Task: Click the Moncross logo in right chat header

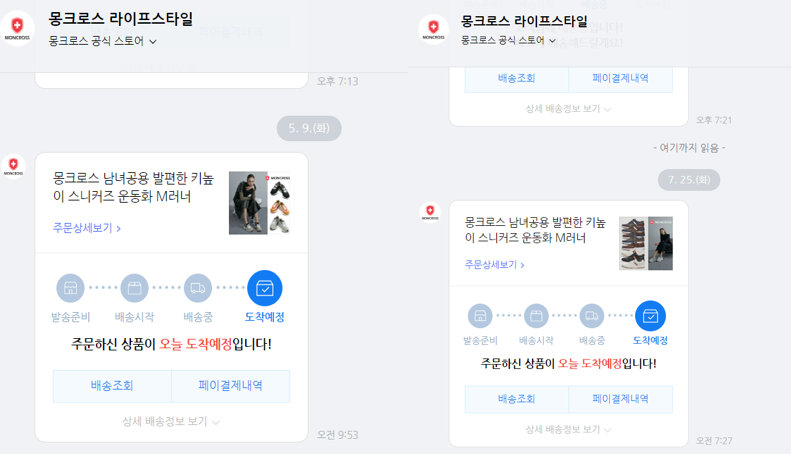Action: pyautogui.click(x=433, y=29)
